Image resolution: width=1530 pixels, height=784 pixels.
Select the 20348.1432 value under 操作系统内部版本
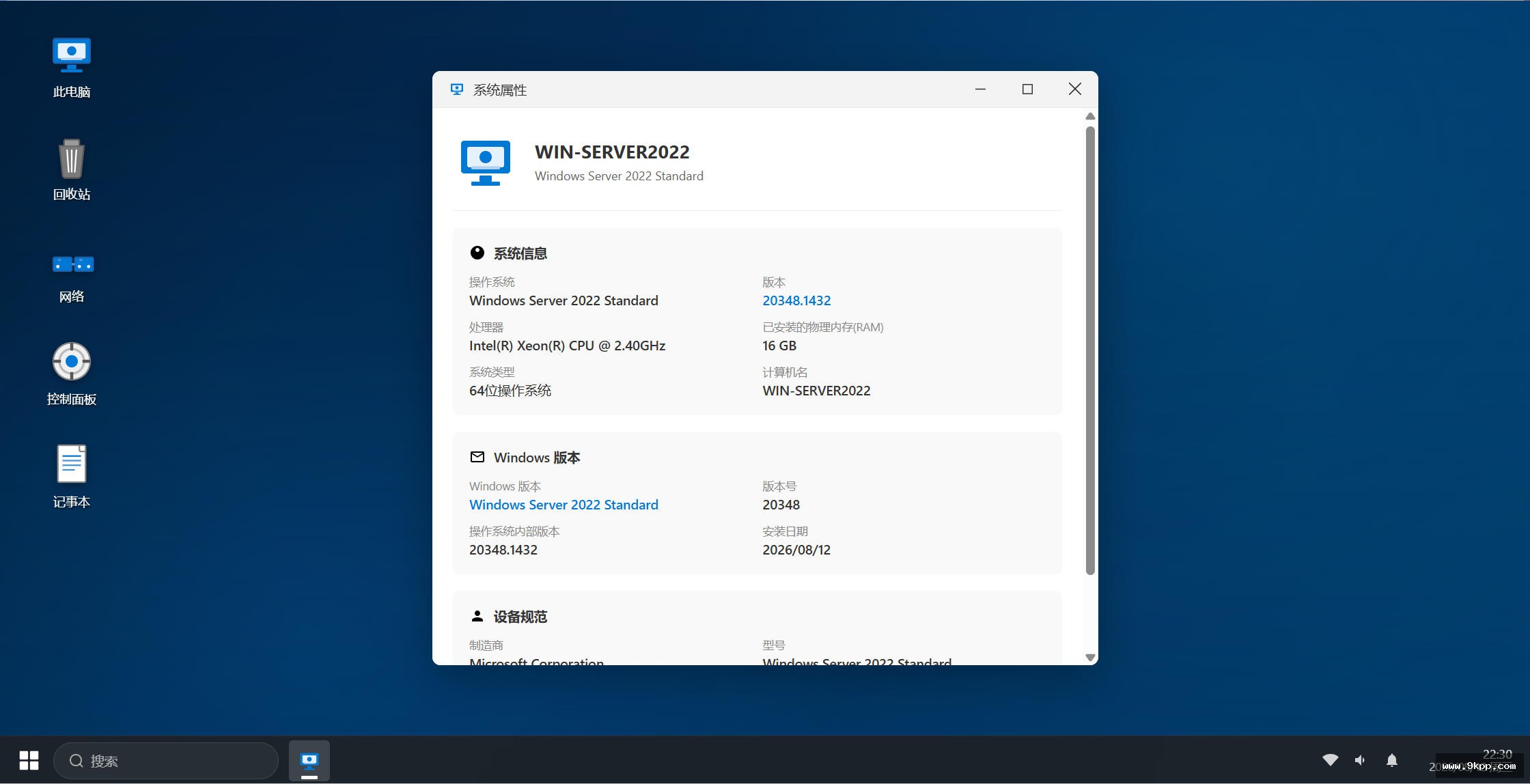(503, 550)
